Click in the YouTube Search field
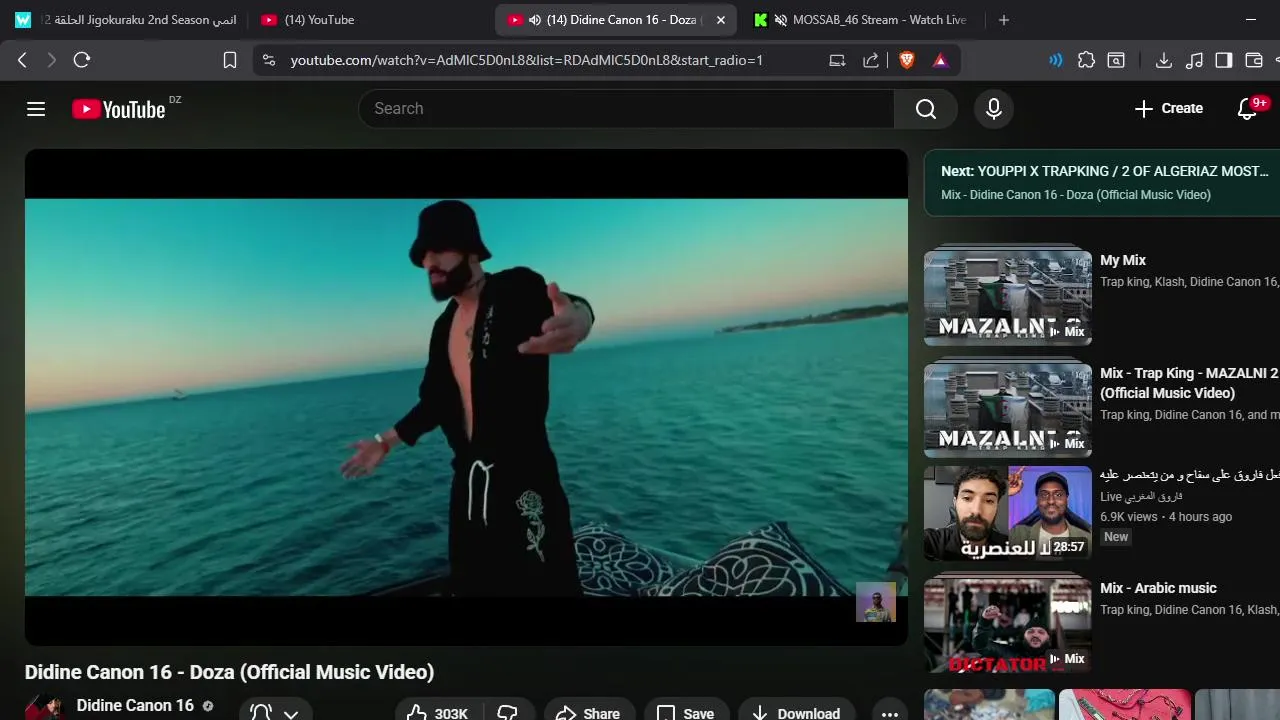Screen dimensions: 1280x720 click(627, 109)
